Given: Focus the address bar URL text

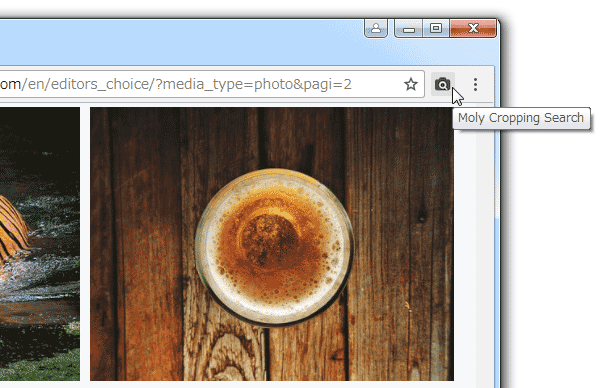Looking at the screenshot, I should tap(176, 84).
